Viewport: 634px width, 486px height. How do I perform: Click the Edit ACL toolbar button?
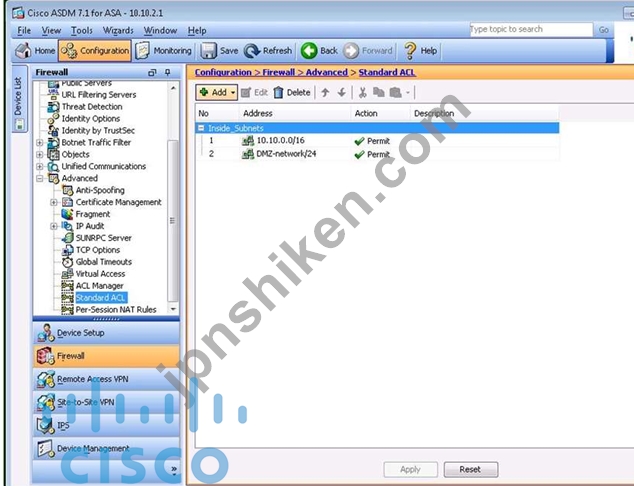tap(254, 93)
